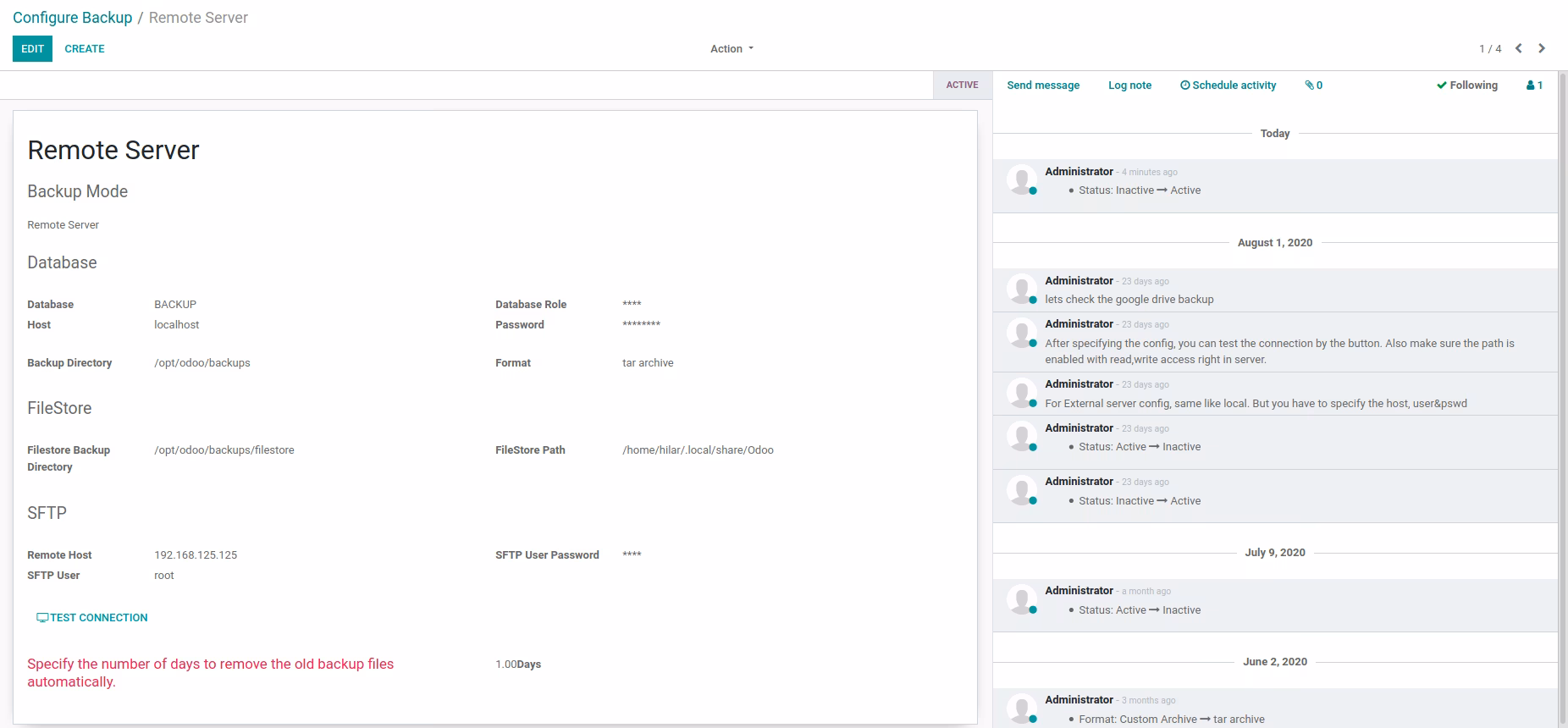This screenshot has width=1568, height=728.
Task: Click FileStore Path value /home/hilar/.local/share/Odoo
Action: pos(698,450)
